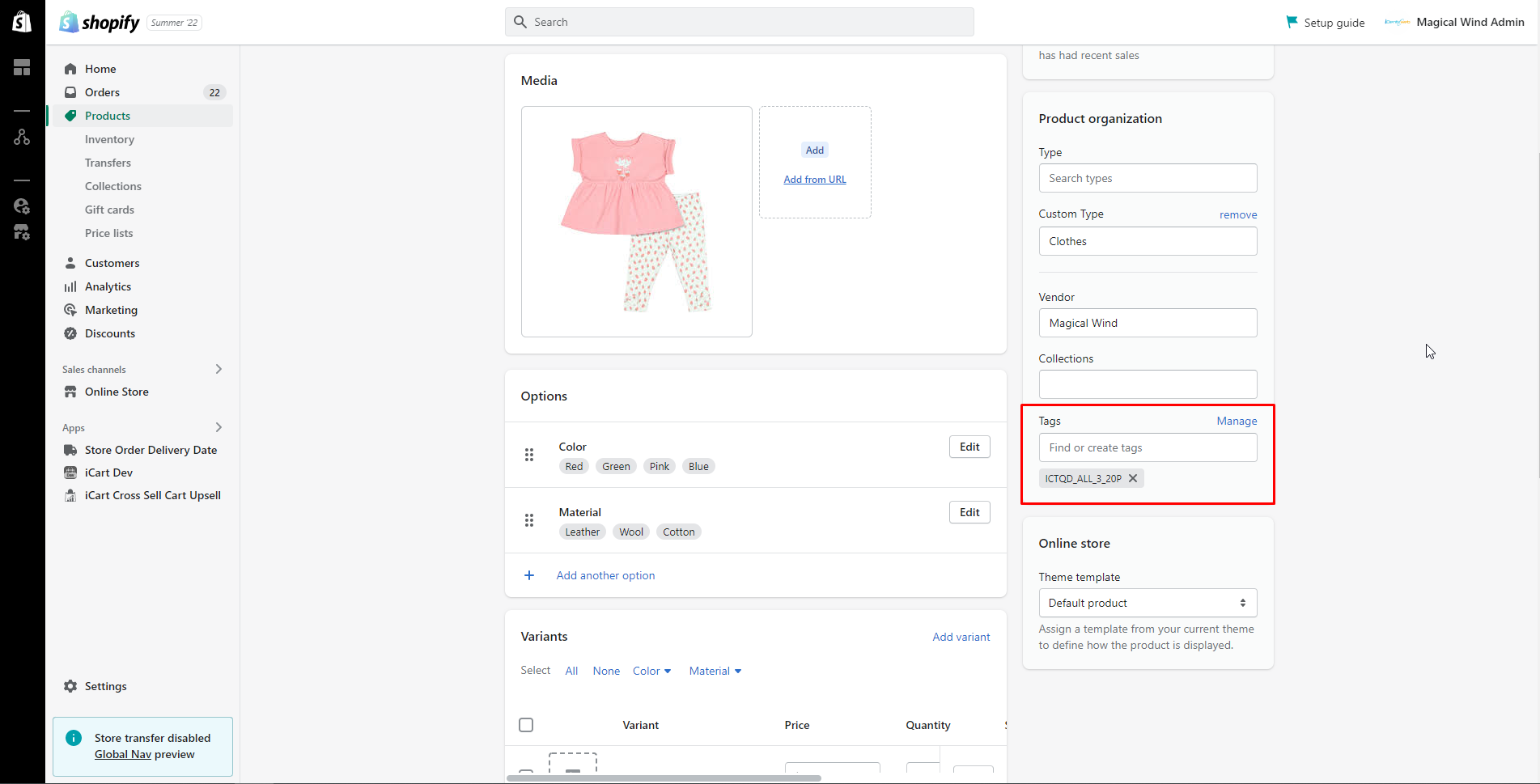Open Transfers in the sidebar
Viewport: 1540px width, 784px height.
[x=108, y=163]
